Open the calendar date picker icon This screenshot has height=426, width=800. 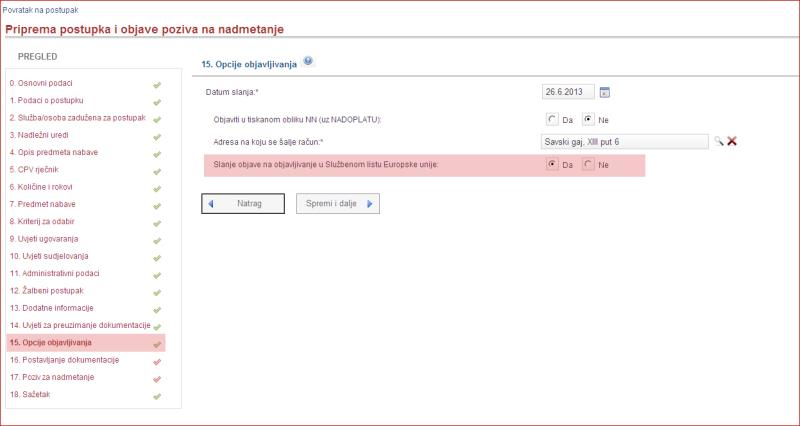tap(605, 93)
